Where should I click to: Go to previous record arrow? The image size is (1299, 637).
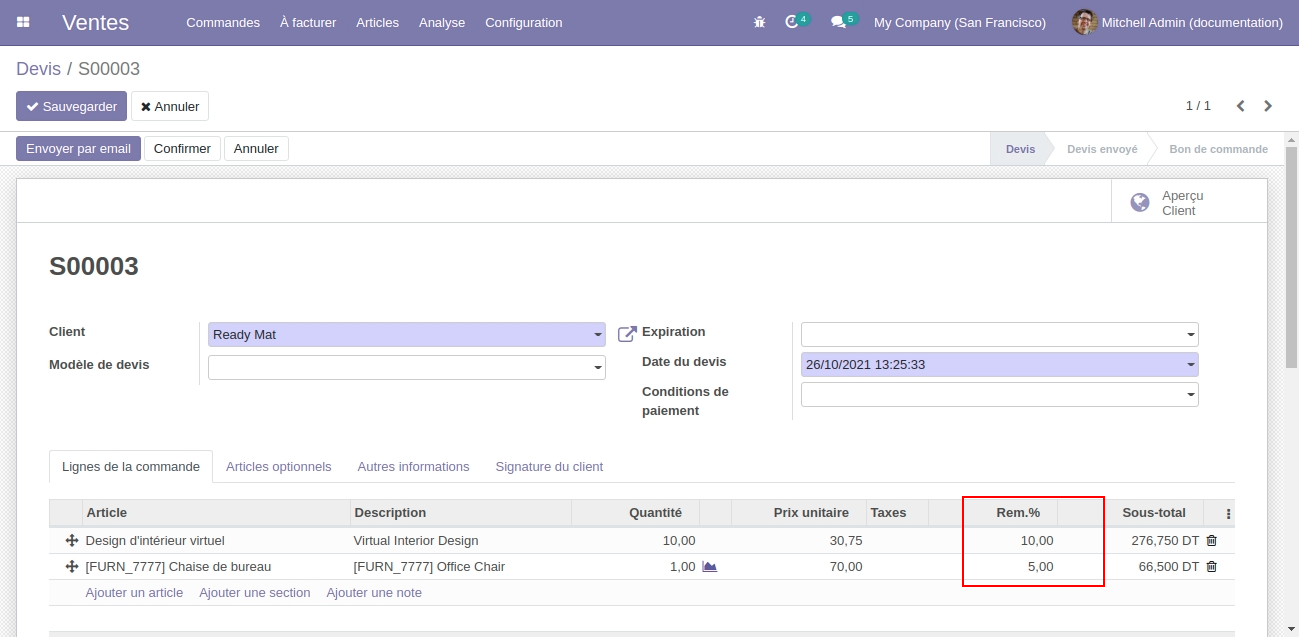tap(1241, 106)
